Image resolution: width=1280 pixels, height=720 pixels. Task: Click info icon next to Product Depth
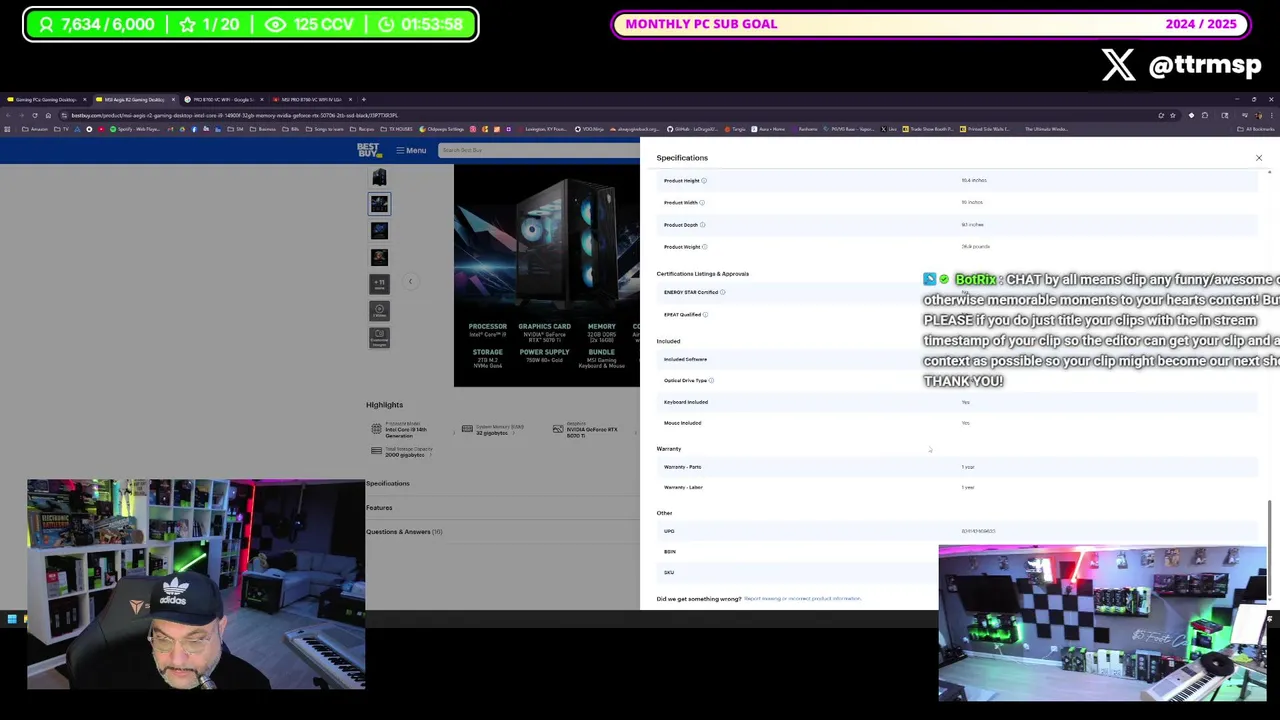(x=703, y=225)
